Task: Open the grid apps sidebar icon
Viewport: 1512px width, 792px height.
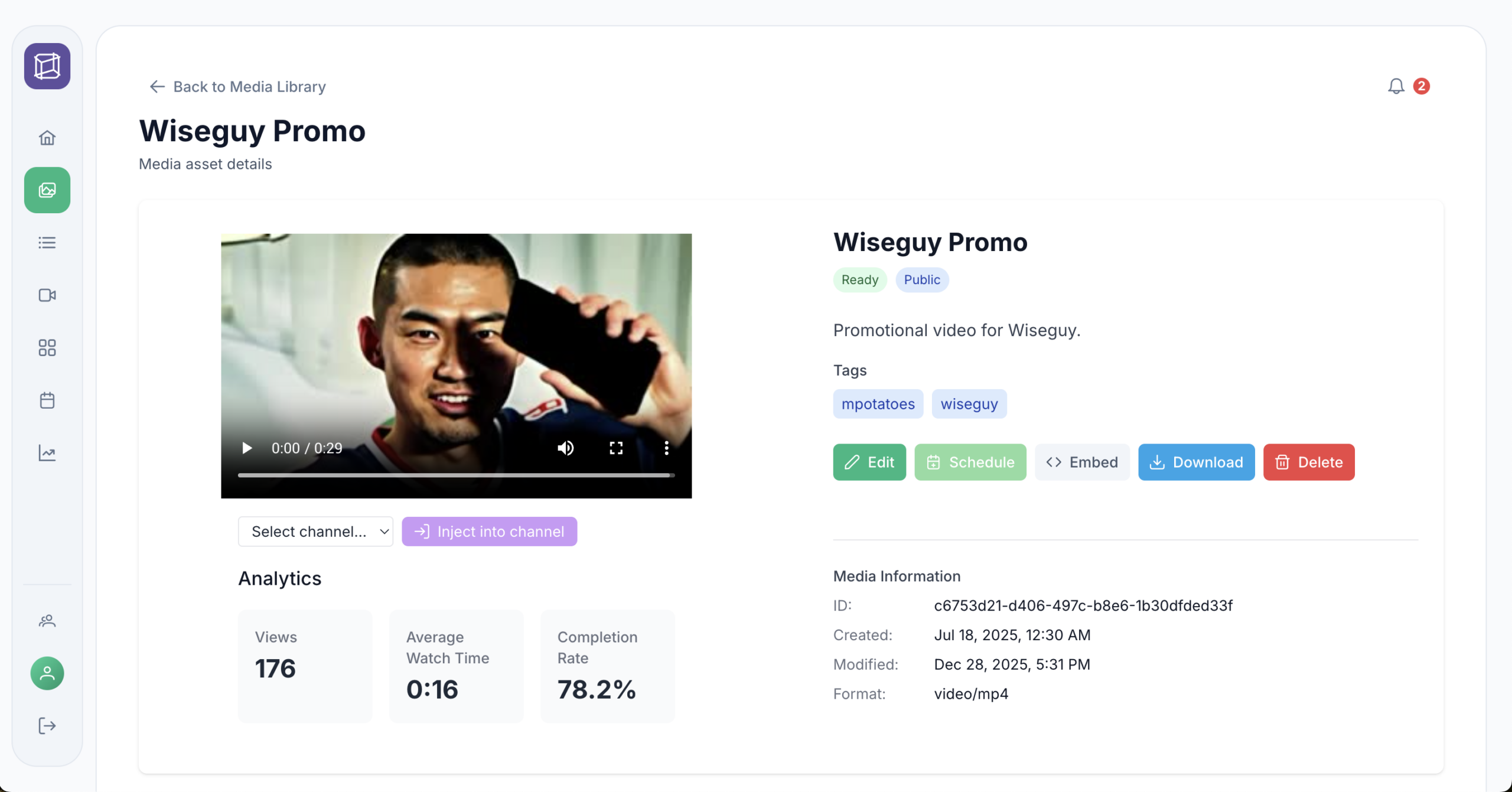Action: [47, 348]
